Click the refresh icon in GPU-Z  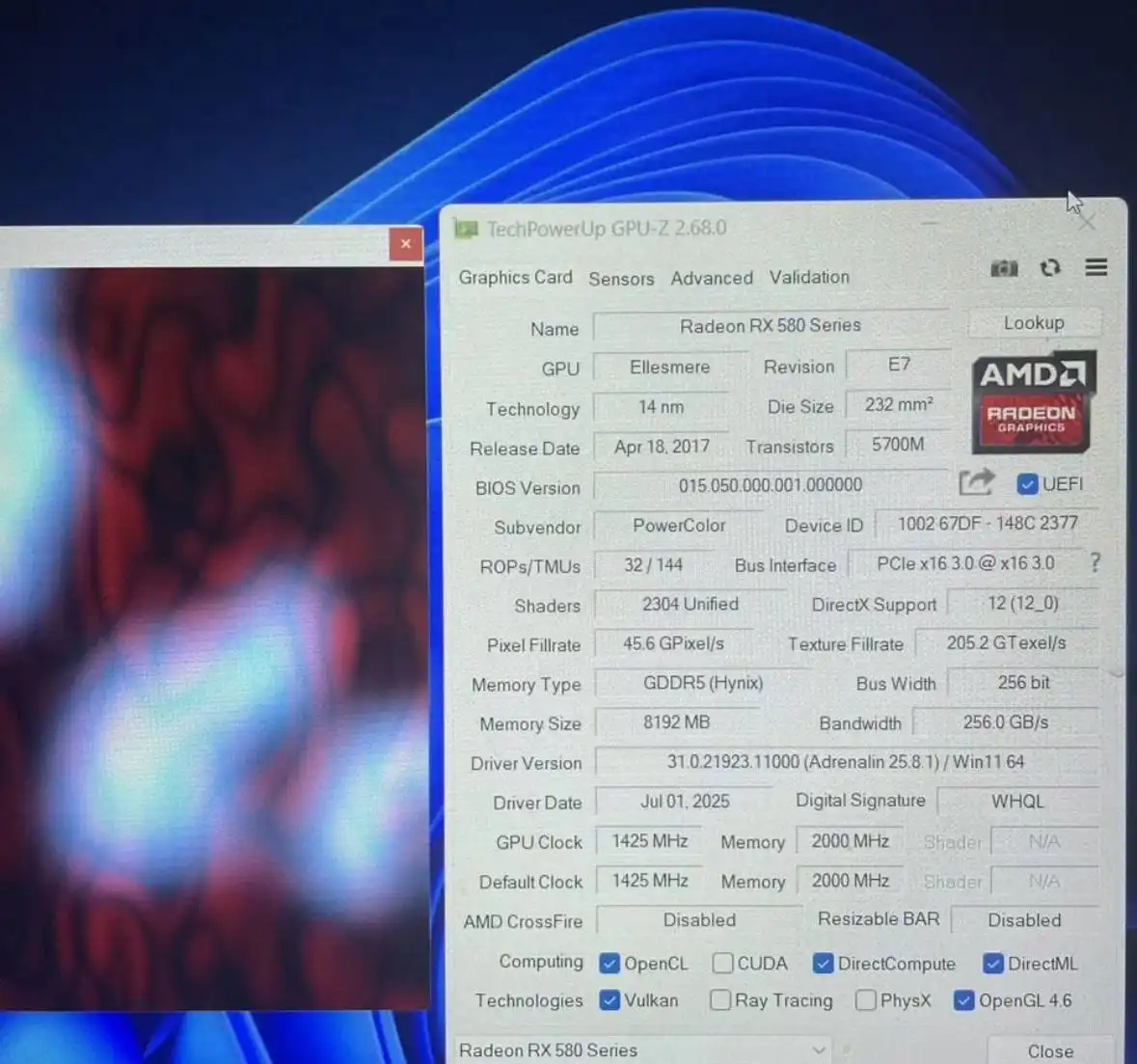[x=1050, y=268]
